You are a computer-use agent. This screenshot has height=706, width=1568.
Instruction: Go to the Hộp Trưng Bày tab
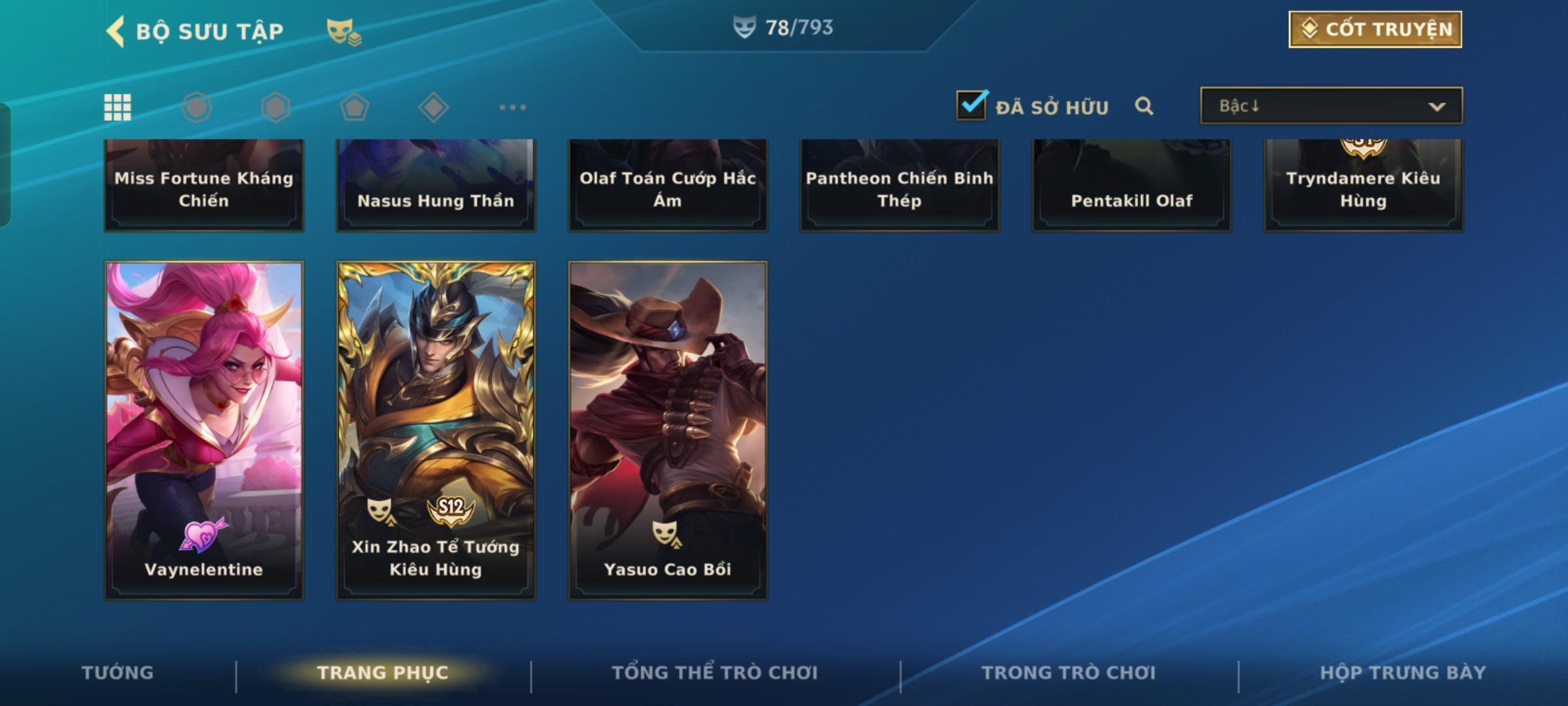[x=1403, y=673]
